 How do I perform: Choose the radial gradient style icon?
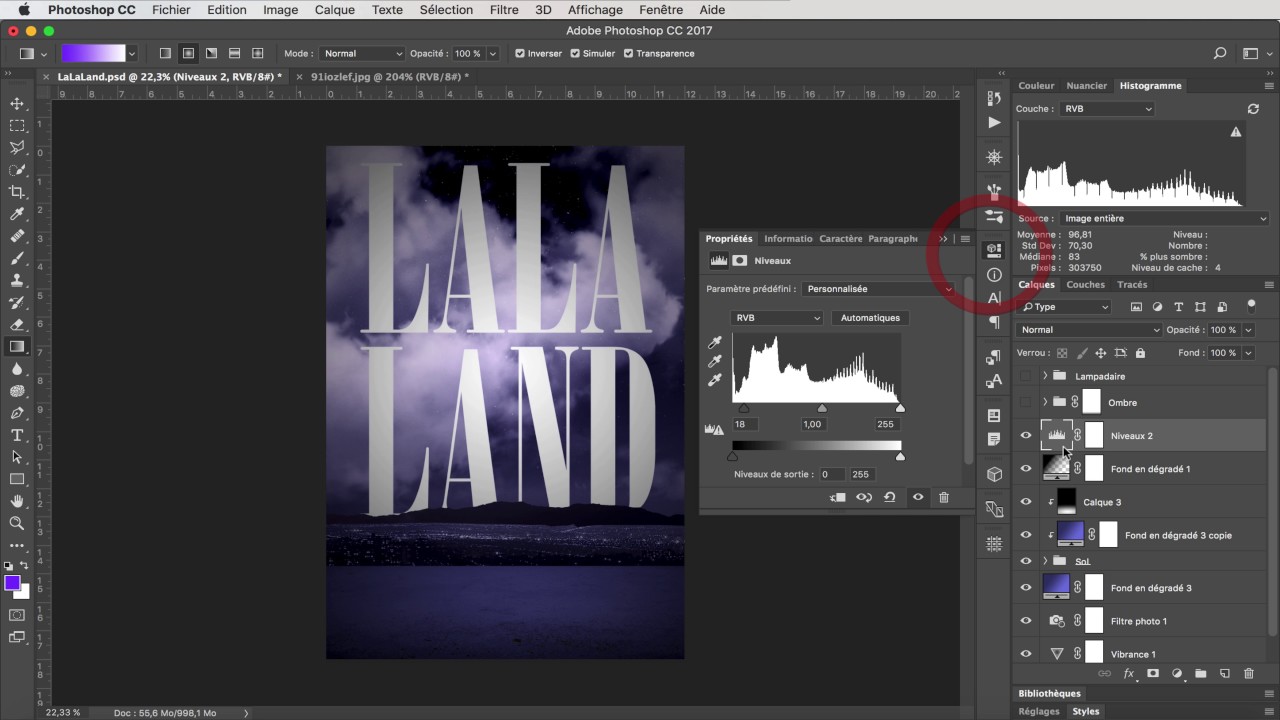click(x=188, y=53)
